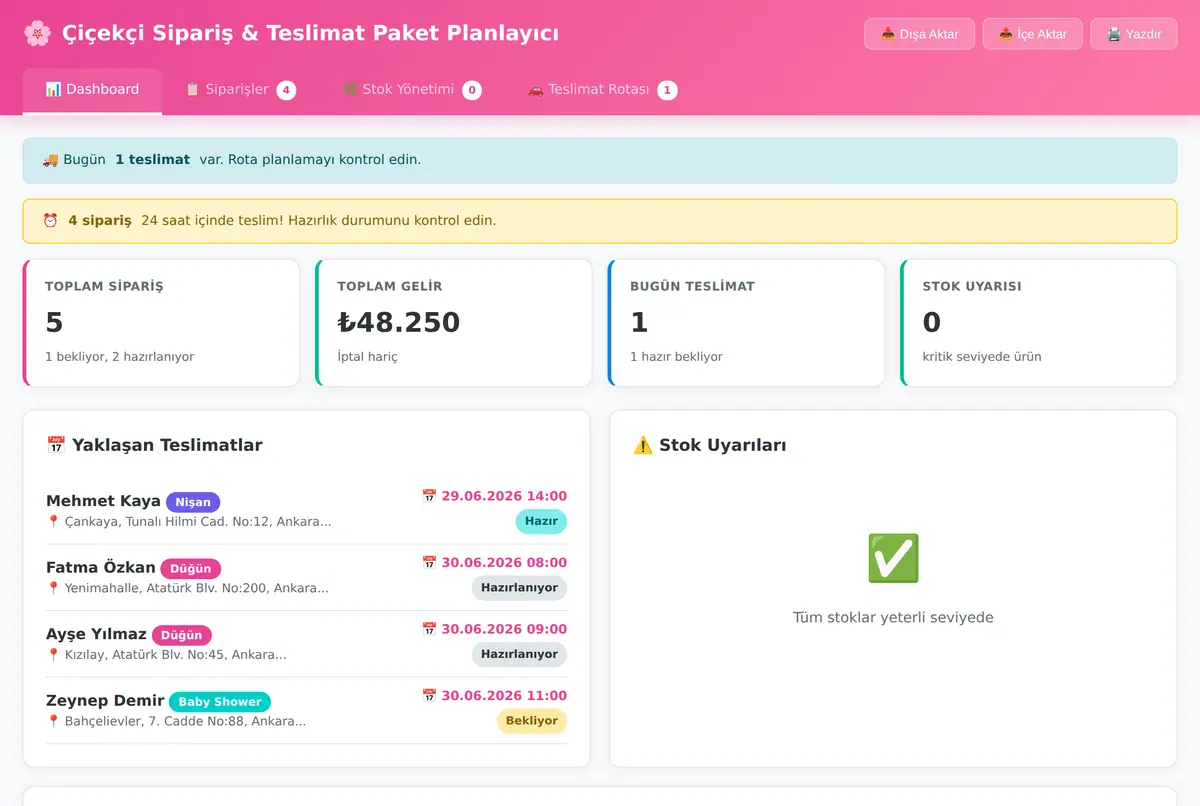Click the Baby Shower tag on Zeynep Demir
Viewport: 1200px width, 806px height.
point(220,702)
